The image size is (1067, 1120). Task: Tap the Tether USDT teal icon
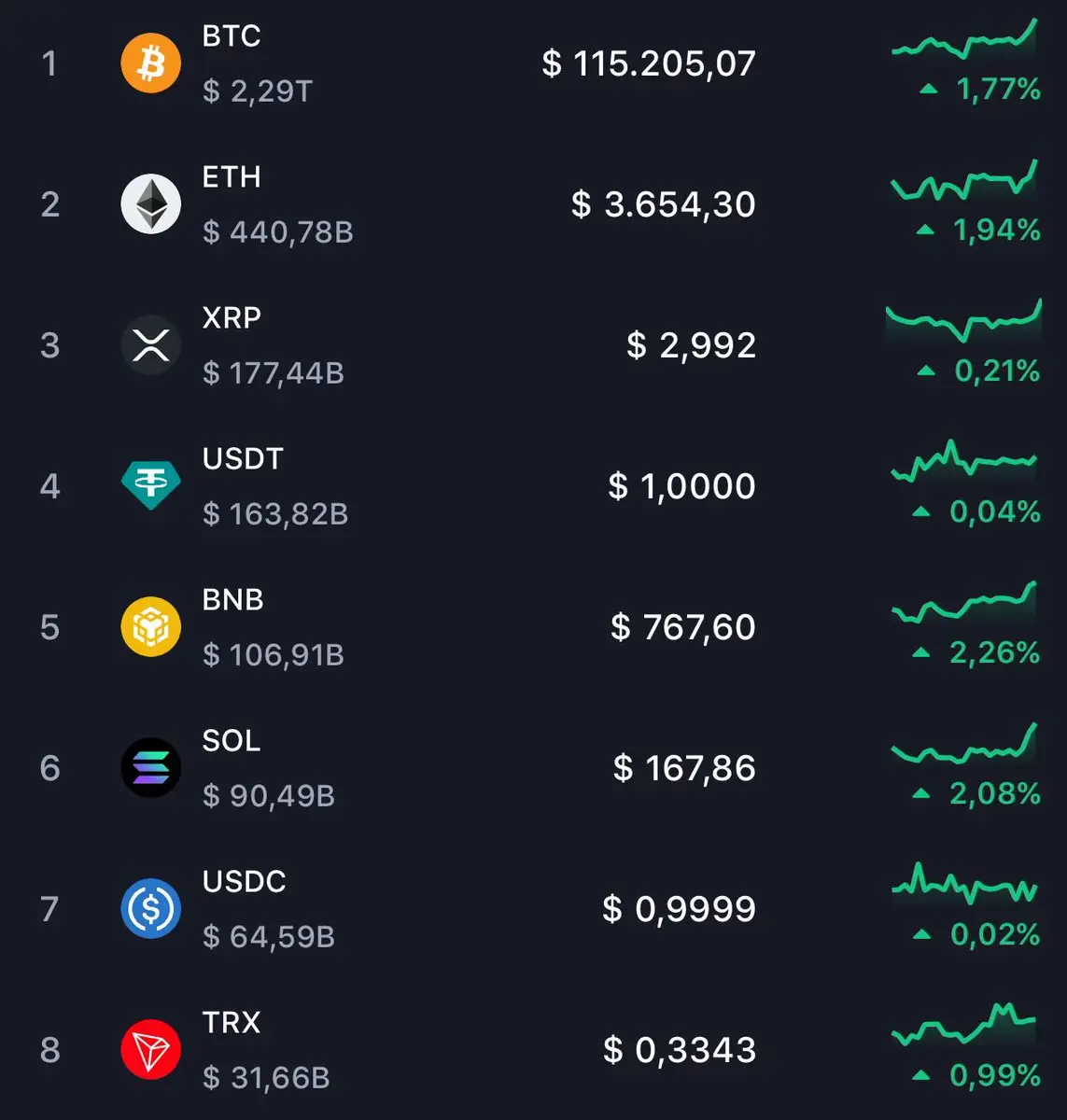(x=150, y=485)
